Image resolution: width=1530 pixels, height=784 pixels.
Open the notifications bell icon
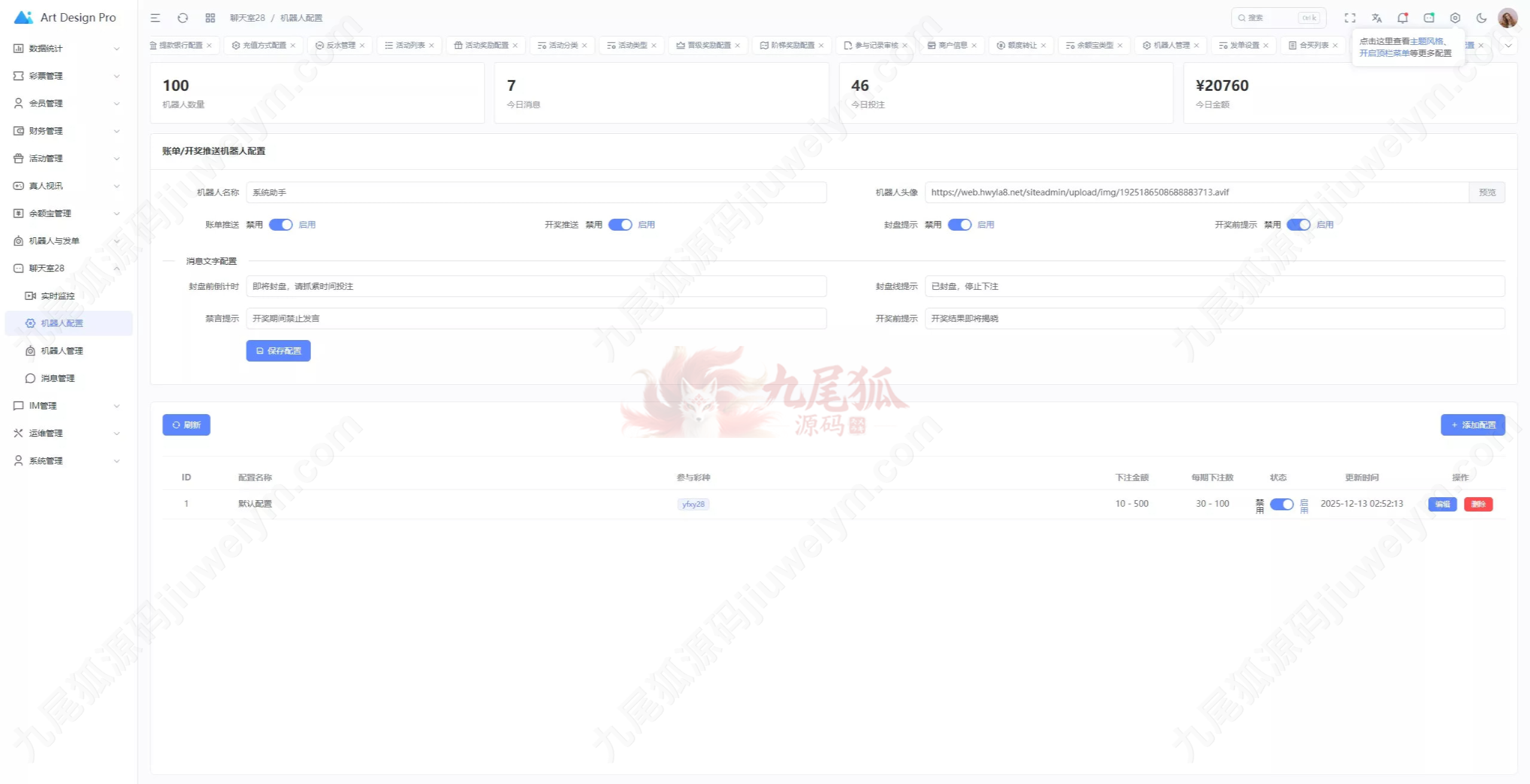coord(1403,18)
